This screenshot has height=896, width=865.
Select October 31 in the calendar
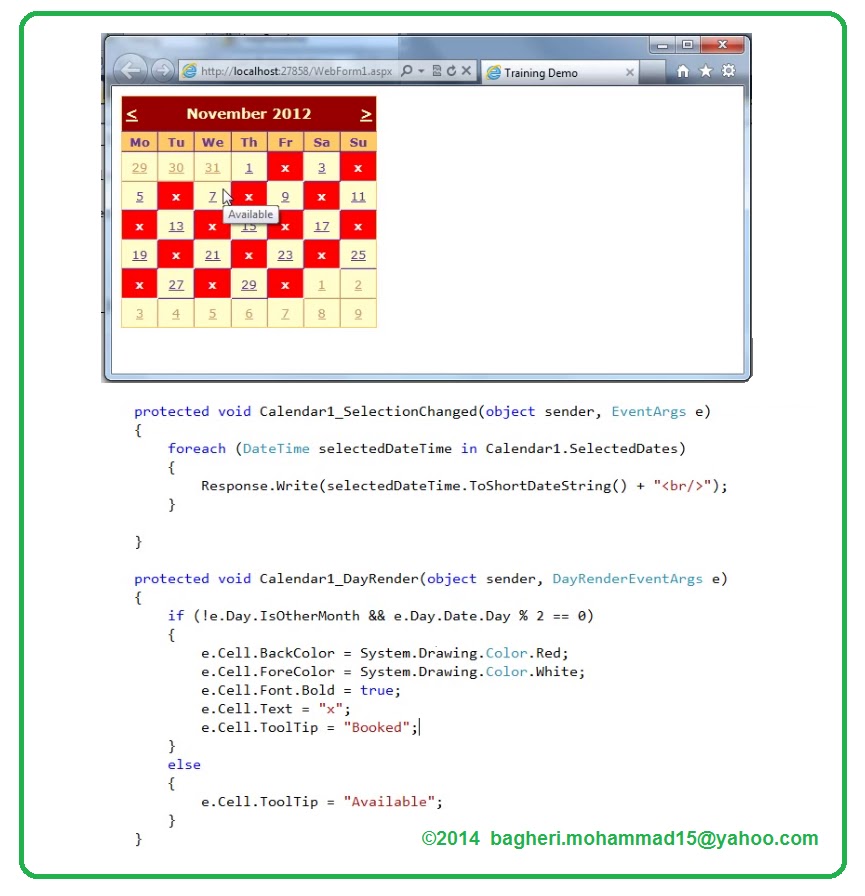213,167
